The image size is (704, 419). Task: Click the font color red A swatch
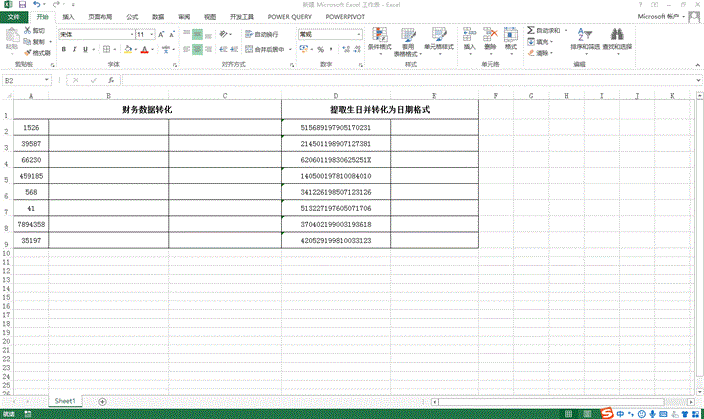click(x=144, y=49)
